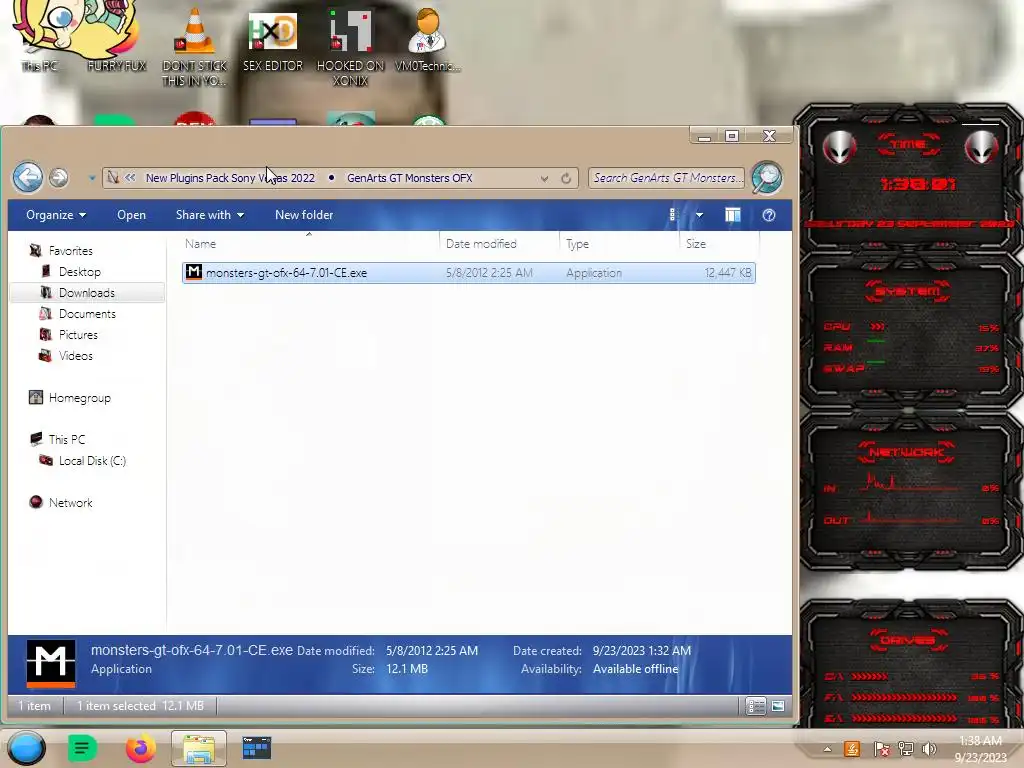Click New Plugins Pack Sony Vegas 2022 breadcrumb
This screenshot has height=768, width=1024.
coord(230,178)
